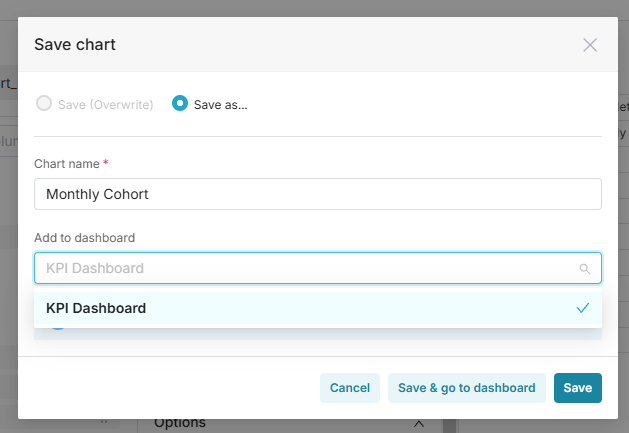
Task: Focus the Chart name field containing Monthly Cohort
Action: (x=318, y=194)
